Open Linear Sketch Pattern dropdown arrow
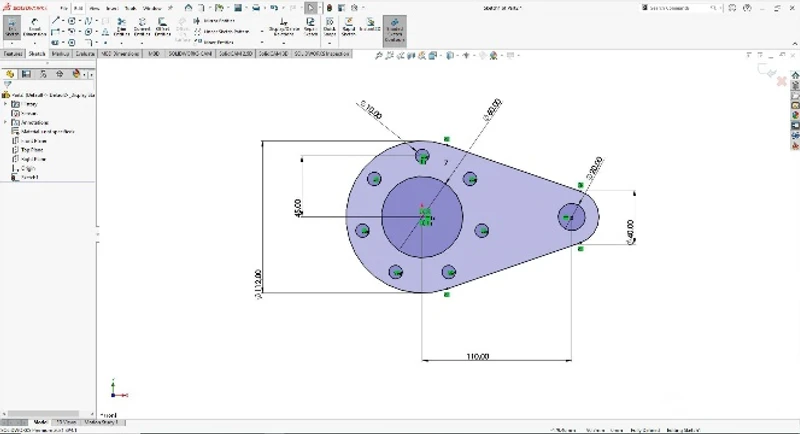The height and width of the screenshot is (434, 800). (262, 31)
